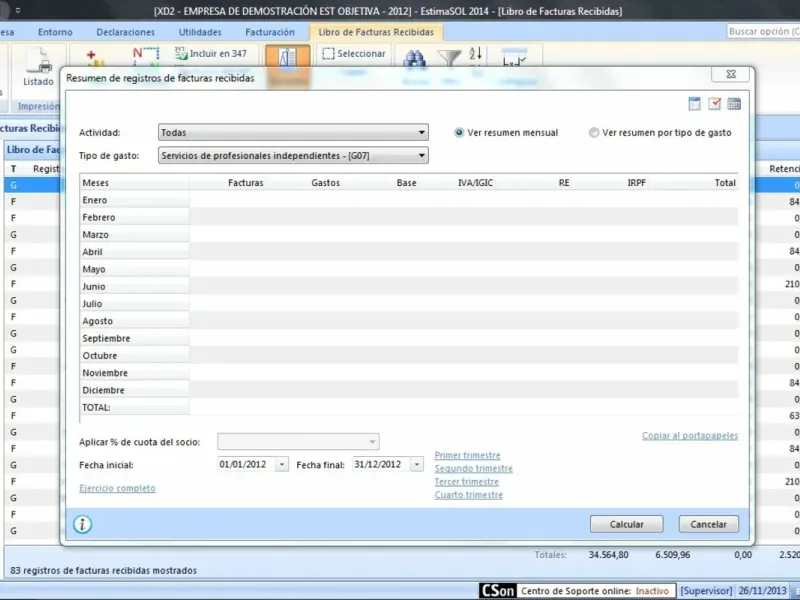This screenshot has width=800, height=600.
Task: Click the Ejercicio completo link
Action: (x=117, y=488)
